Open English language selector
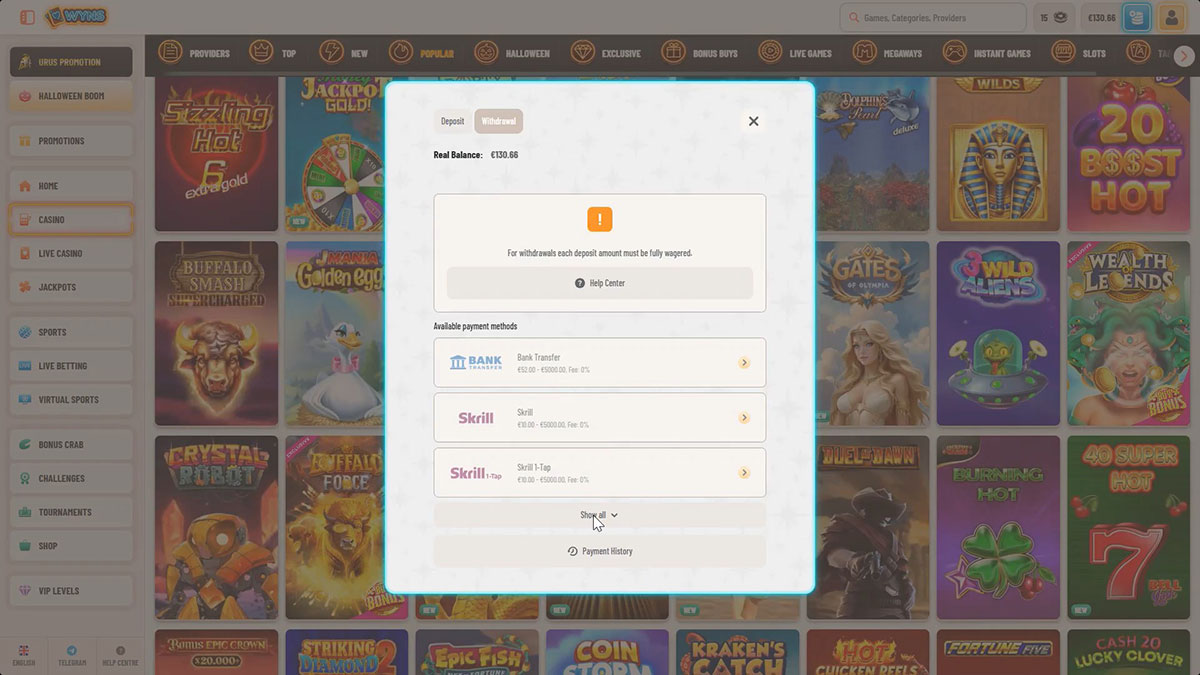 point(24,655)
